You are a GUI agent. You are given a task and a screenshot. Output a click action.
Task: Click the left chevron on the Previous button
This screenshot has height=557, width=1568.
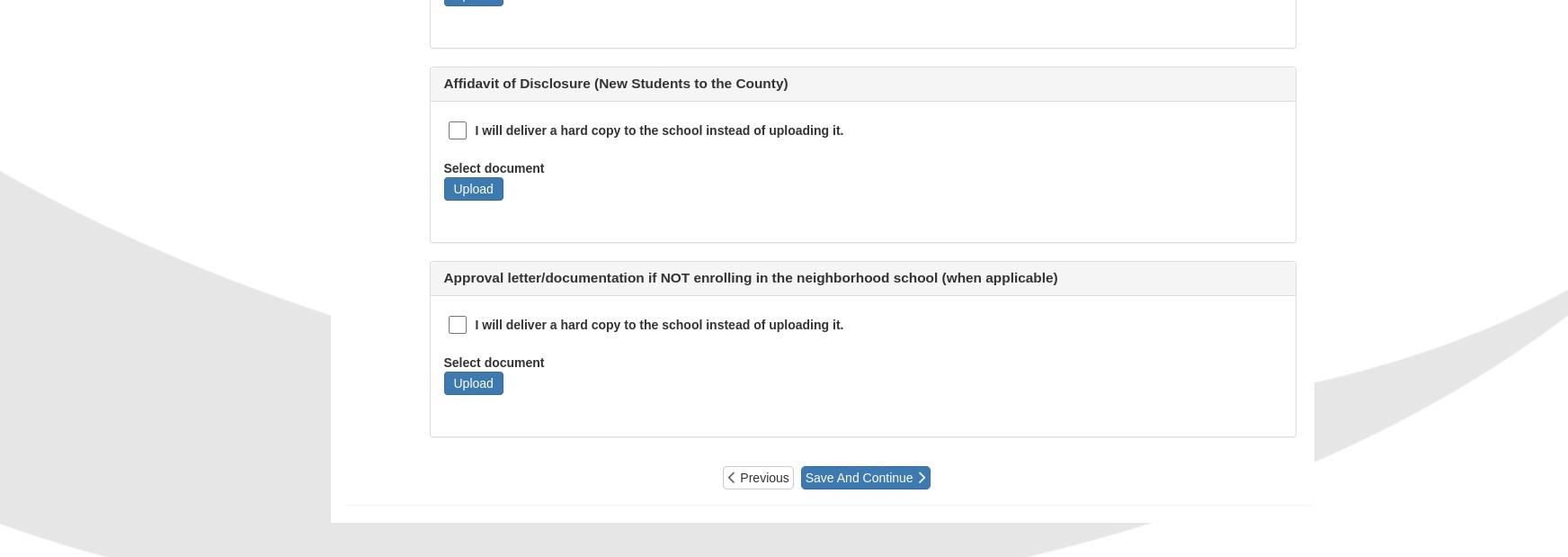pos(732,478)
